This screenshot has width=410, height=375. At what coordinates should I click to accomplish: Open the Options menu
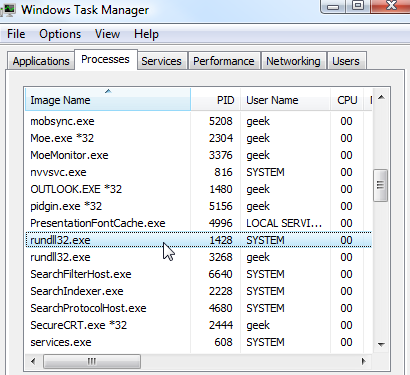pyautogui.click(x=60, y=34)
